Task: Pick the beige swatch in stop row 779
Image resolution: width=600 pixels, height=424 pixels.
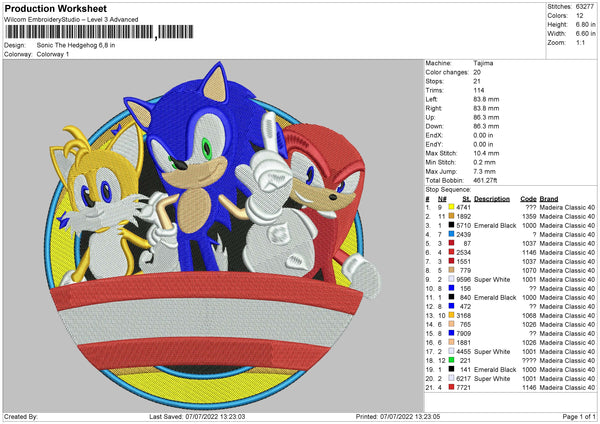Action: pyautogui.click(x=451, y=270)
